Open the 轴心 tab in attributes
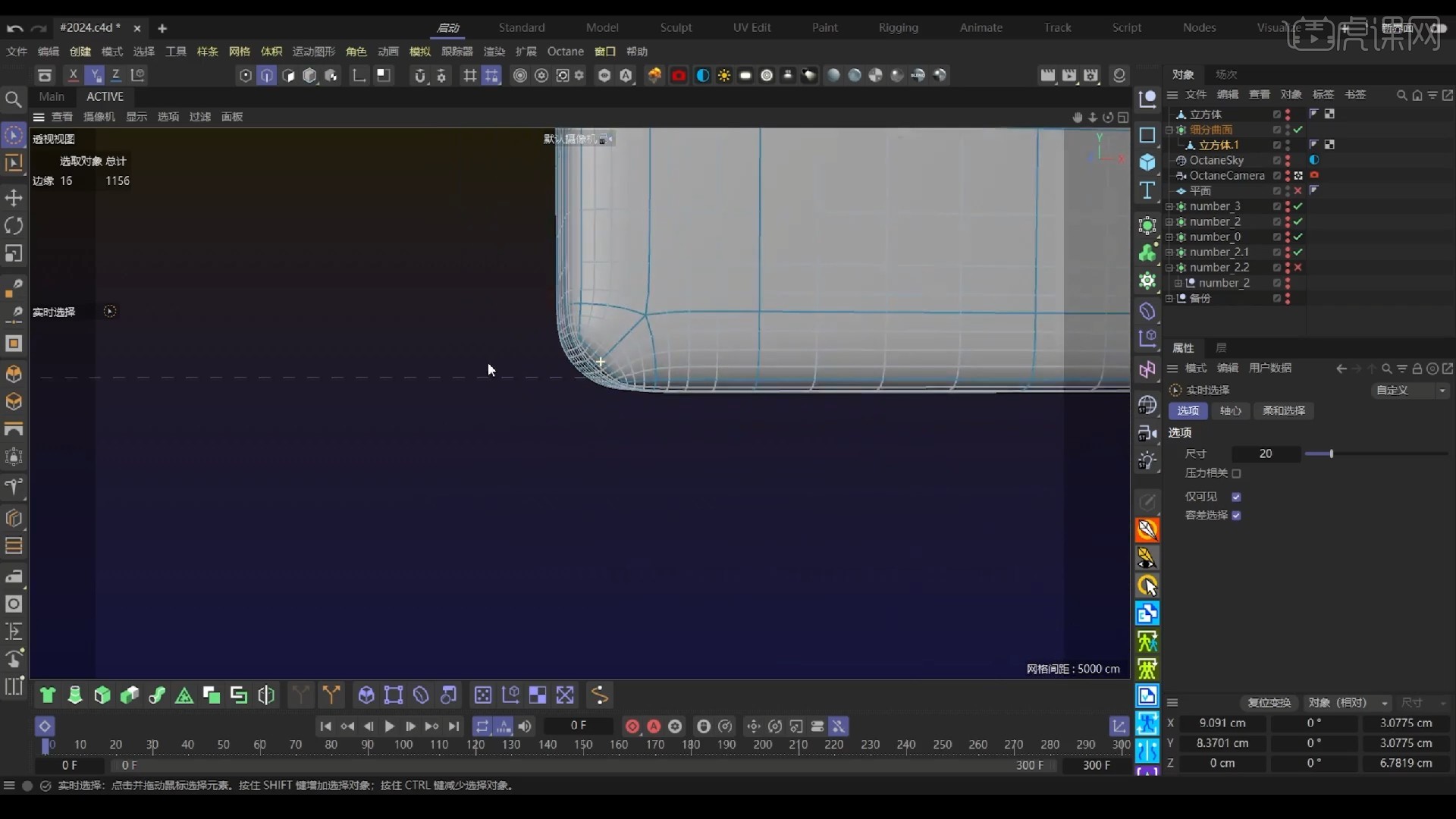Screen dimensions: 1456x819 pyautogui.click(x=1231, y=411)
